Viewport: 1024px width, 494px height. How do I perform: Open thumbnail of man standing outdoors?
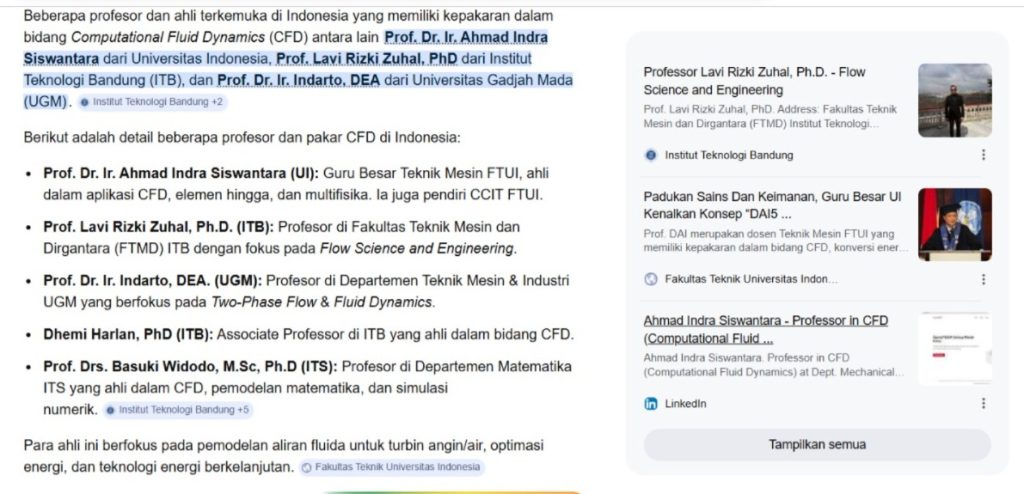(955, 100)
